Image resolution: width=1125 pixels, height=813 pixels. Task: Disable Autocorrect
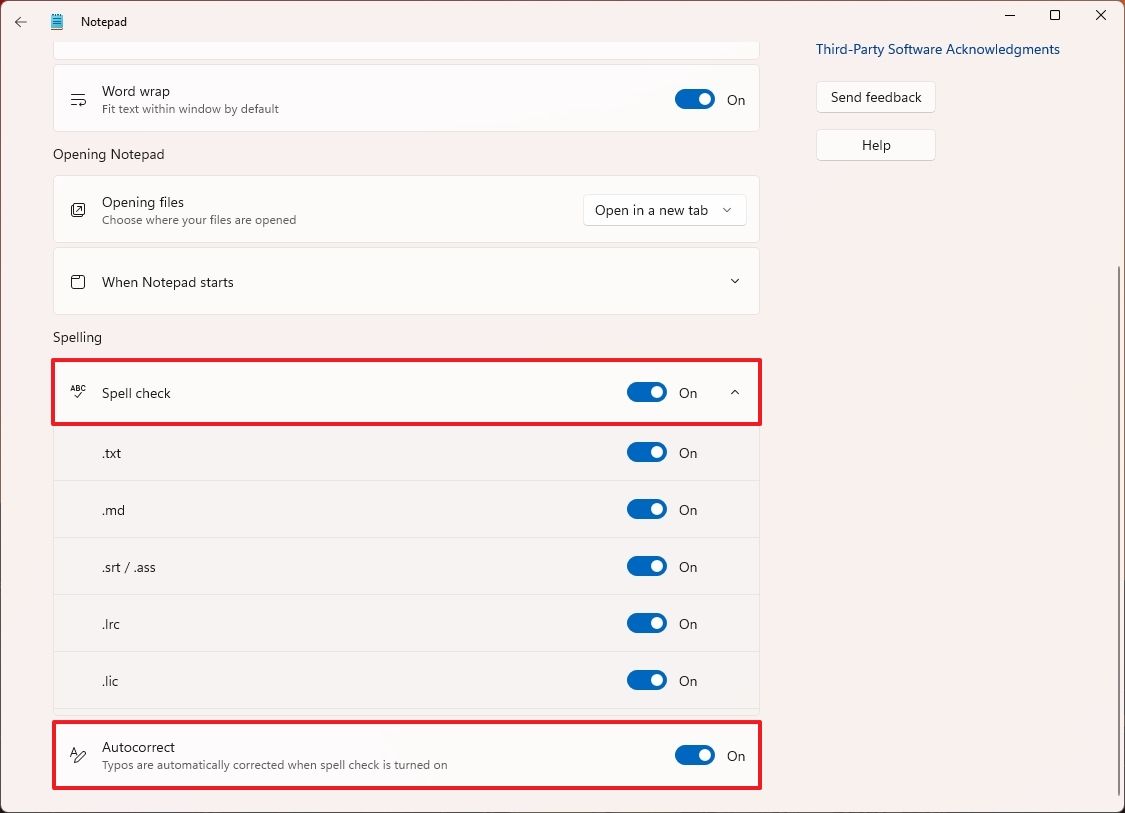[694, 755]
